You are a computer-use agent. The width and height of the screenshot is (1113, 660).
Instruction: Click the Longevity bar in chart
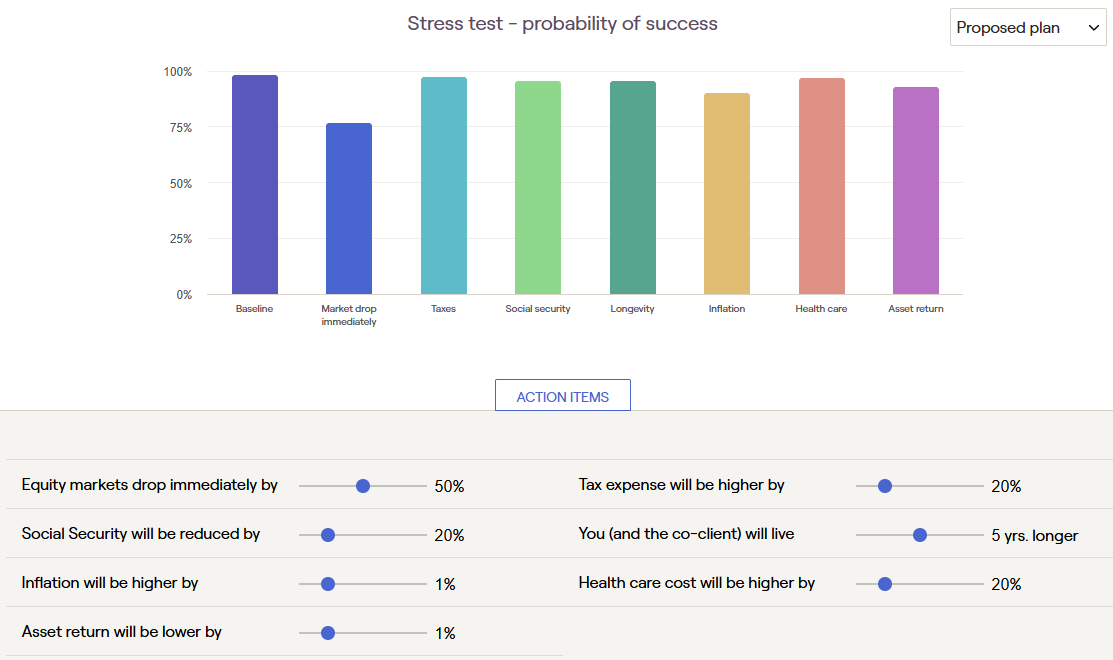coord(632,188)
